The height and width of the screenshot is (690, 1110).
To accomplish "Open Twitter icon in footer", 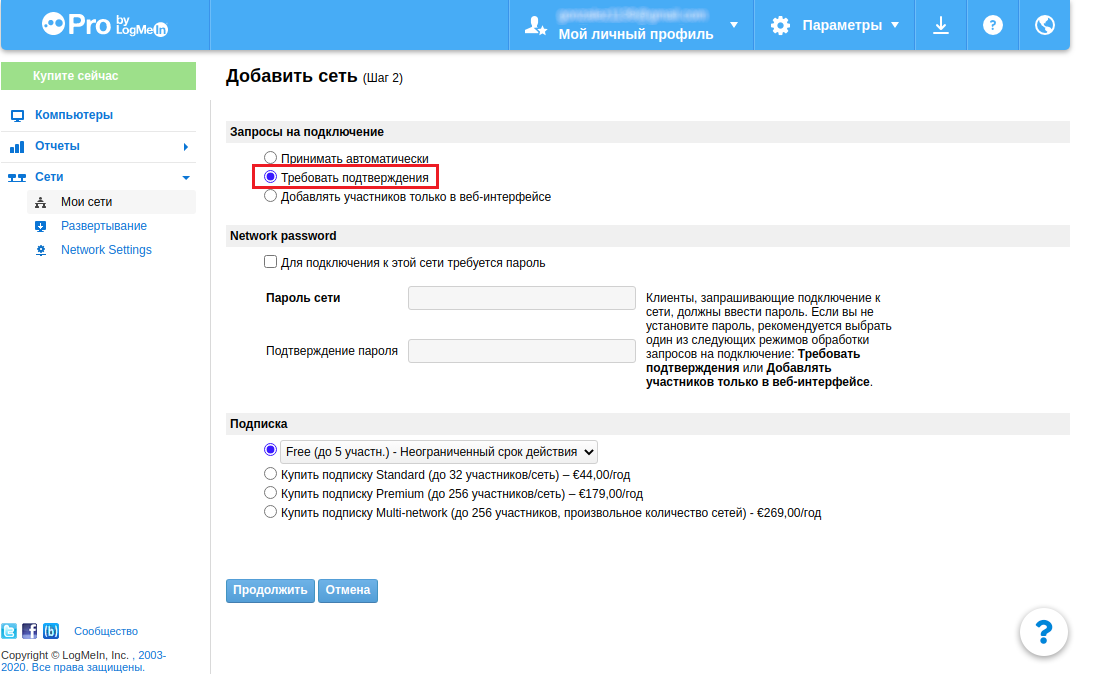I will tap(9, 631).
